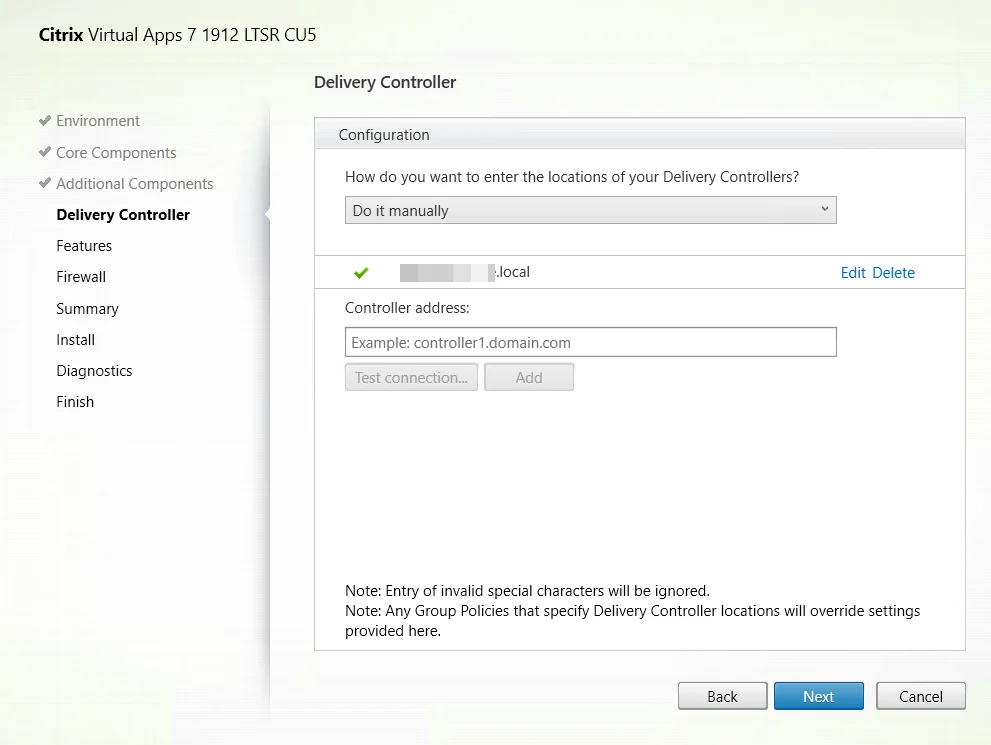Select the Summary step
The image size is (991, 745).
87,309
